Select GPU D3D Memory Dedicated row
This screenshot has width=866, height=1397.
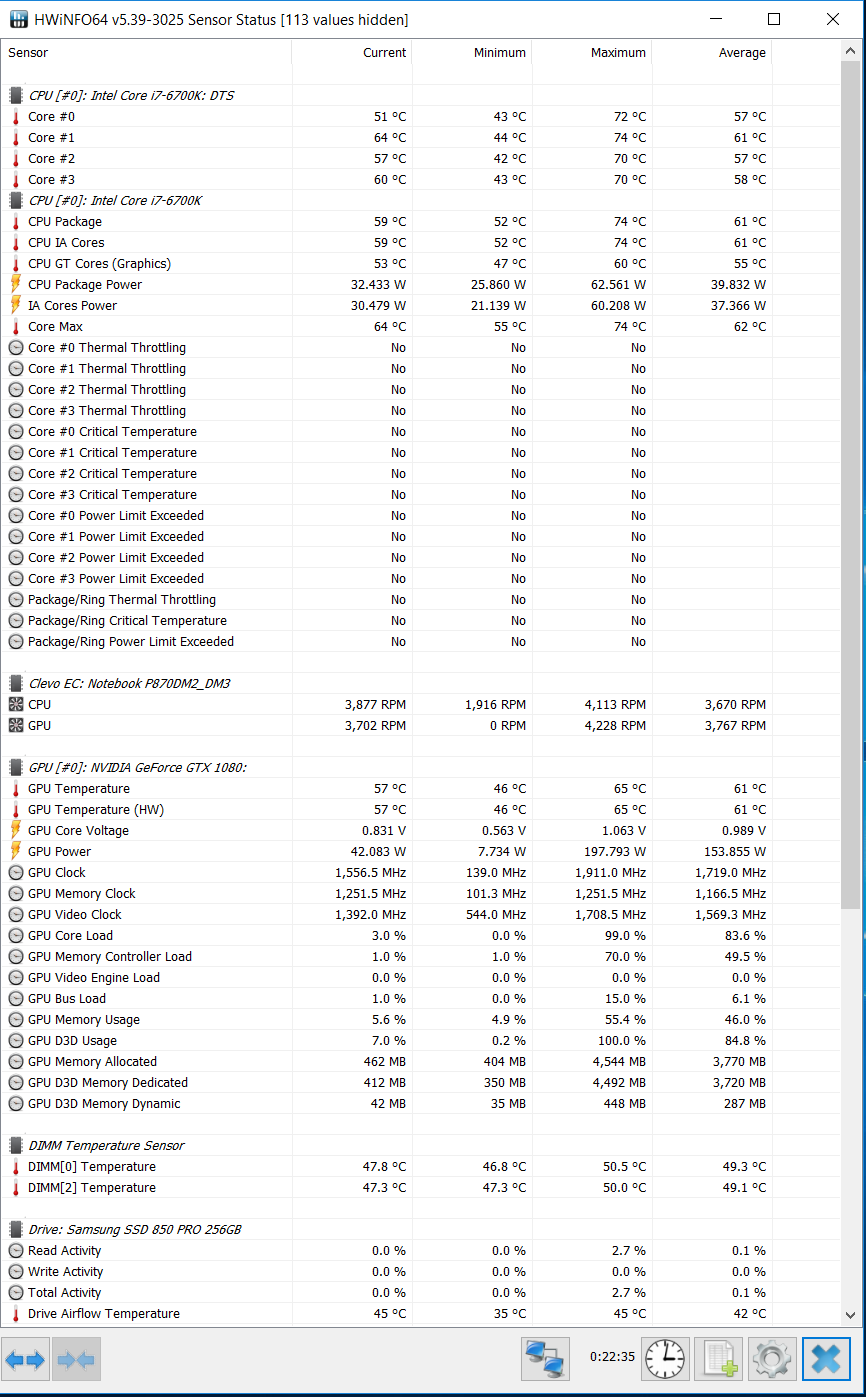pos(421,1083)
